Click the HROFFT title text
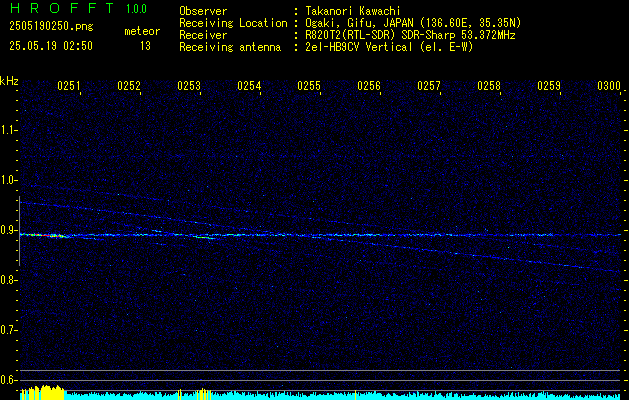629x400 pixels. 62,8
